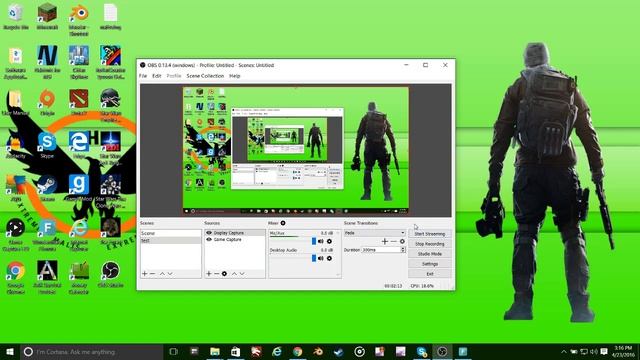Remove the selected source with the minus icon
Screen dimensions: 640x360
(216, 273)
